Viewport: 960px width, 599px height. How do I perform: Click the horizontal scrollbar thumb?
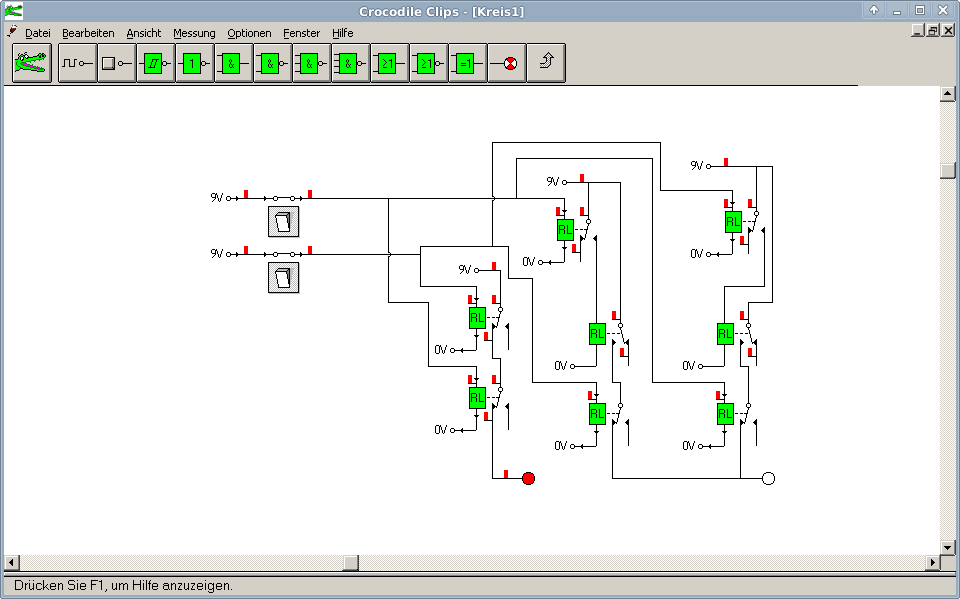[x=351, y=563]
